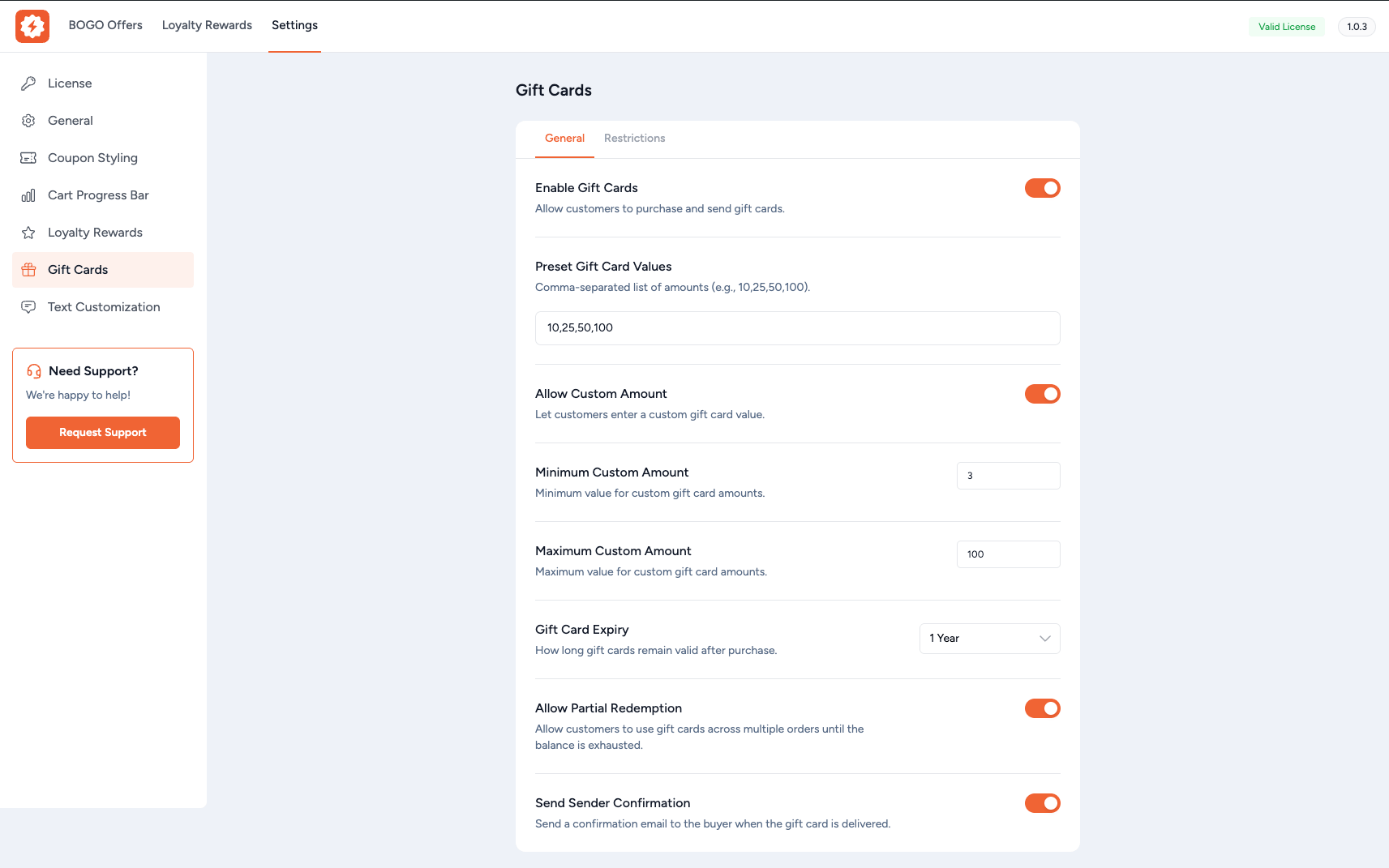Open the Gift Card Expiry dropdown

(989, 639)
